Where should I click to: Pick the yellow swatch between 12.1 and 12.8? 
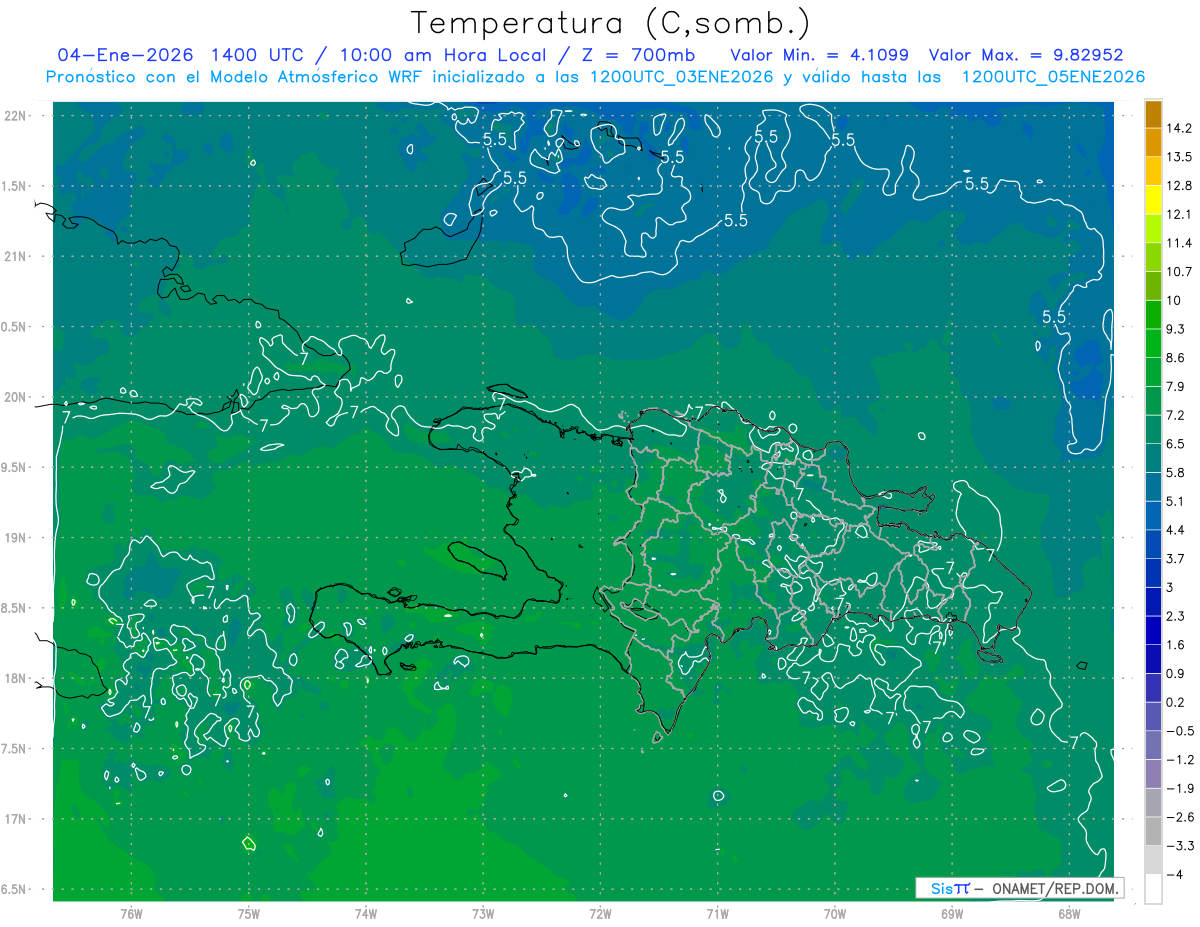pos(1153,200)
